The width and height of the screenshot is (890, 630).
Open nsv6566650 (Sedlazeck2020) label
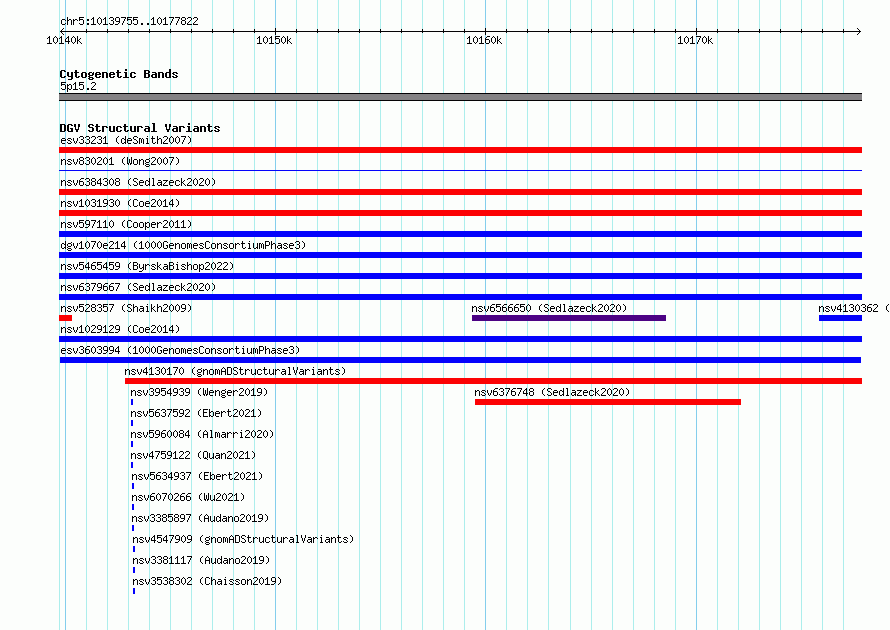click(x=549, y=308)
